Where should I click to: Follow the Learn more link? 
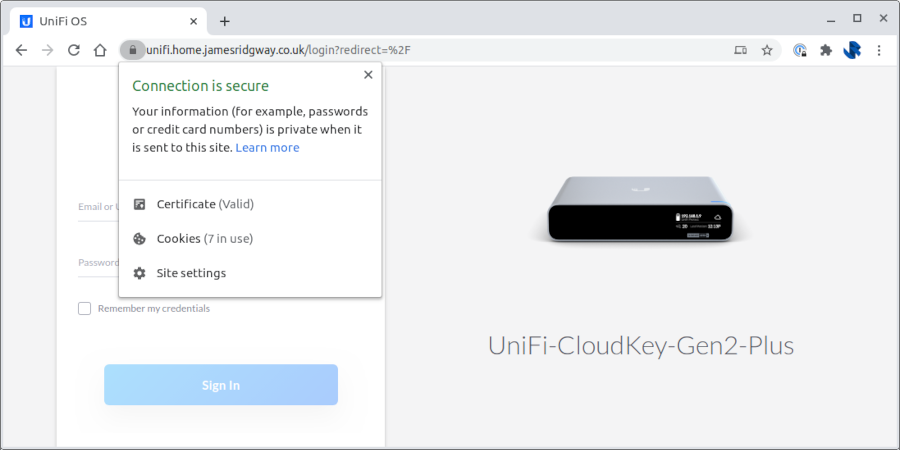click(x=267, y=148)
